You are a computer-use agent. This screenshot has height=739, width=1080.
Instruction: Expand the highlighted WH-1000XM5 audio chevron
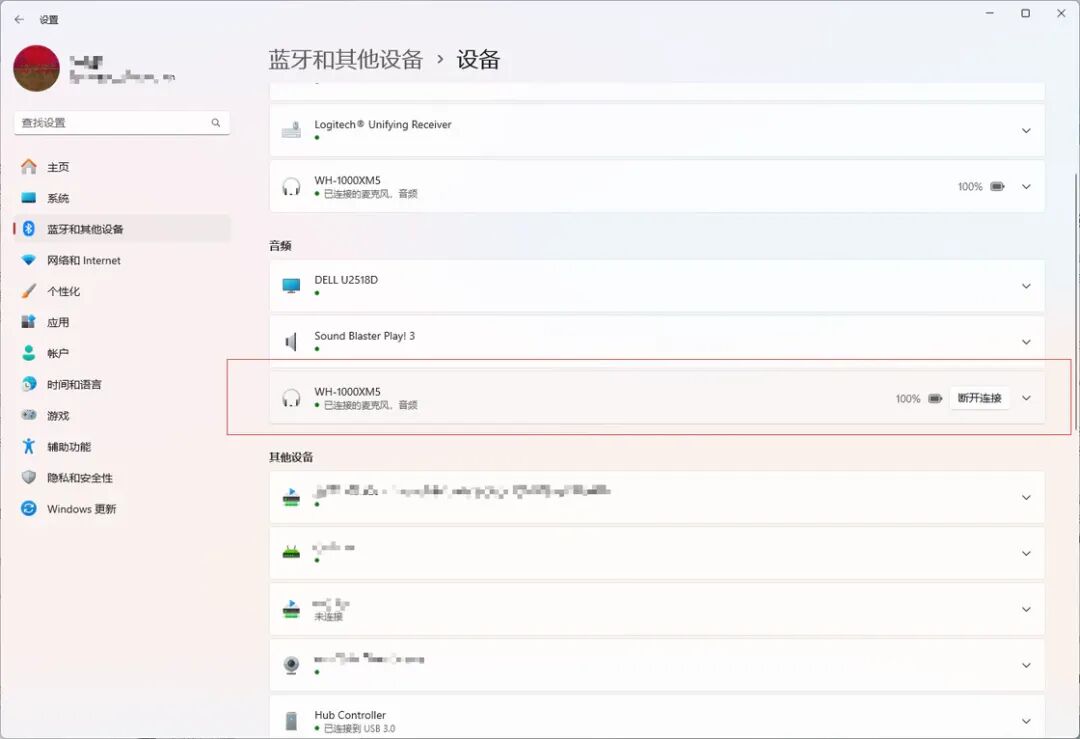click(x=1026, y=398)
